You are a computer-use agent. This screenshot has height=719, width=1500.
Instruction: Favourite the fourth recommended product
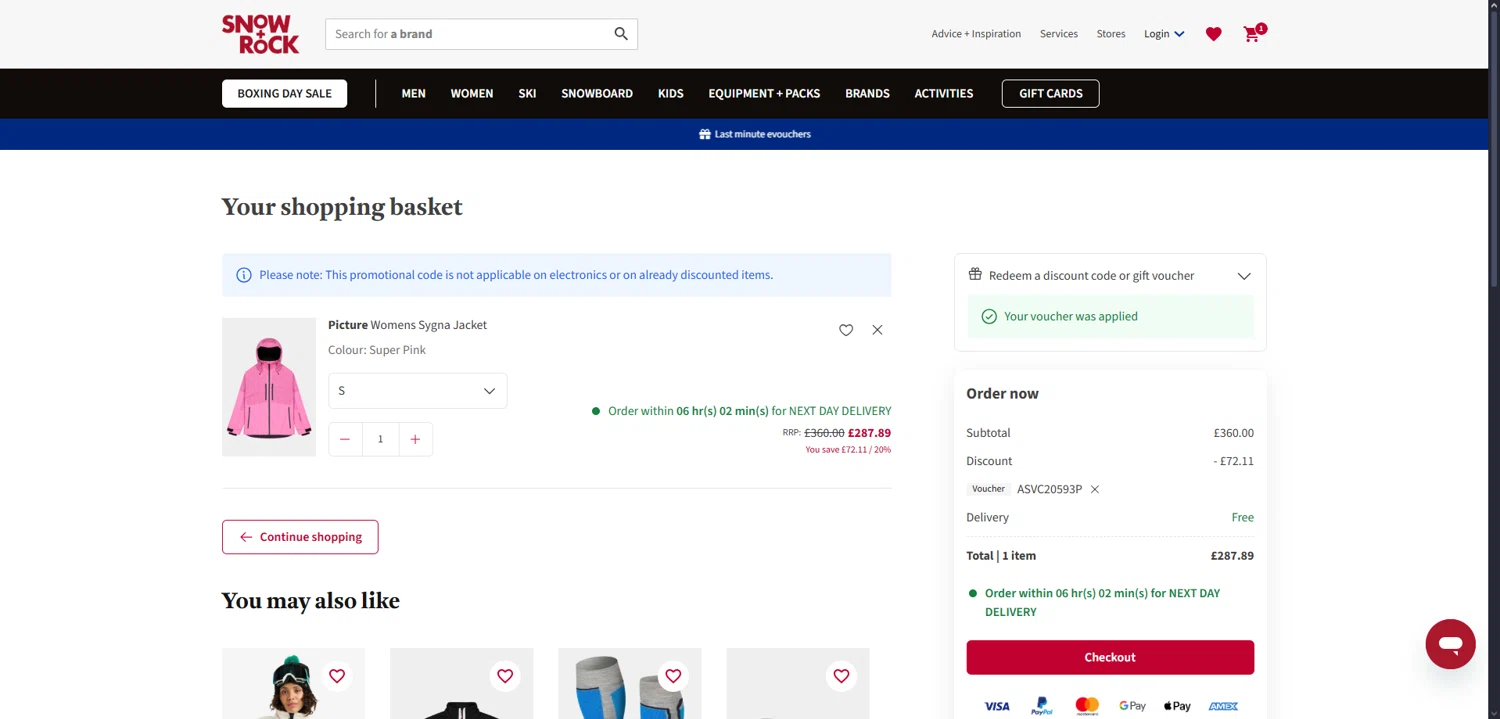(841, 676)
